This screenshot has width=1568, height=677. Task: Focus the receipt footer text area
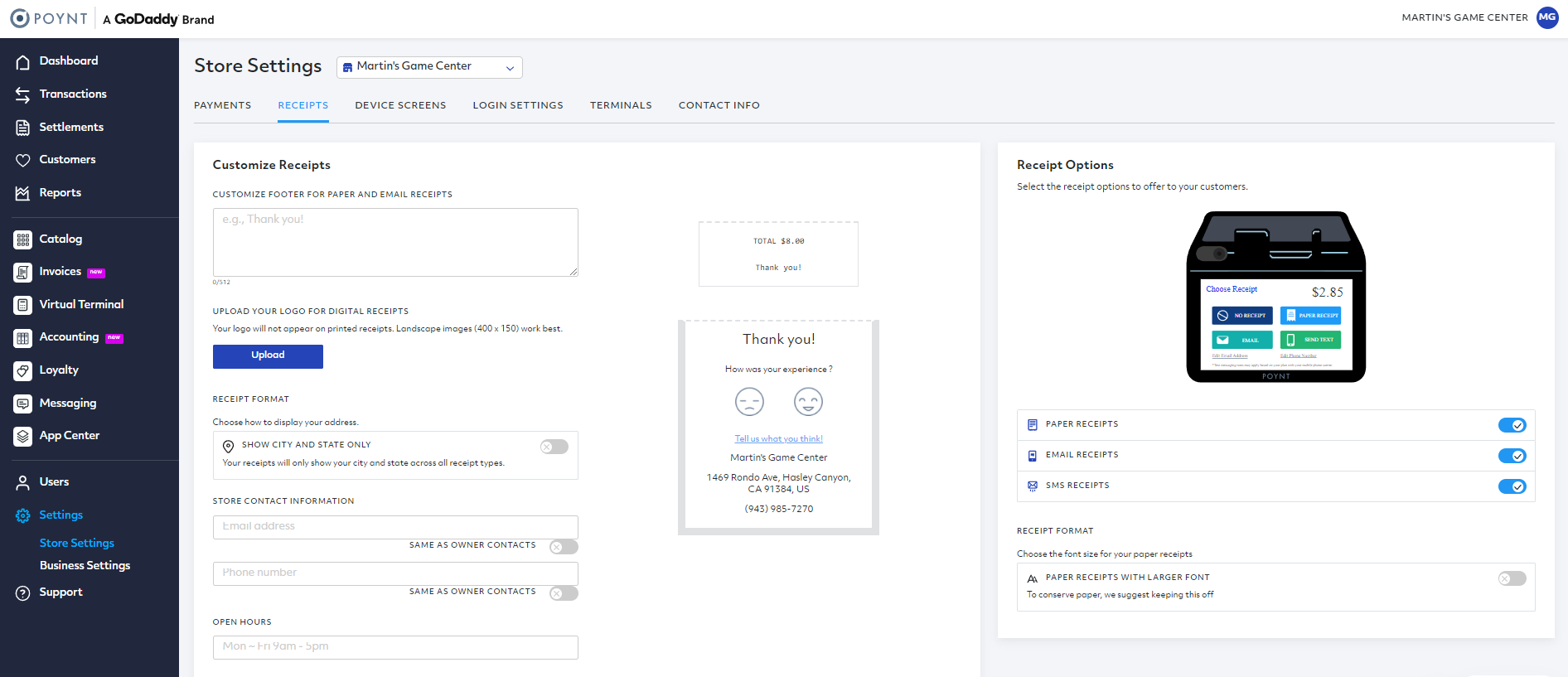pos(395,242)
